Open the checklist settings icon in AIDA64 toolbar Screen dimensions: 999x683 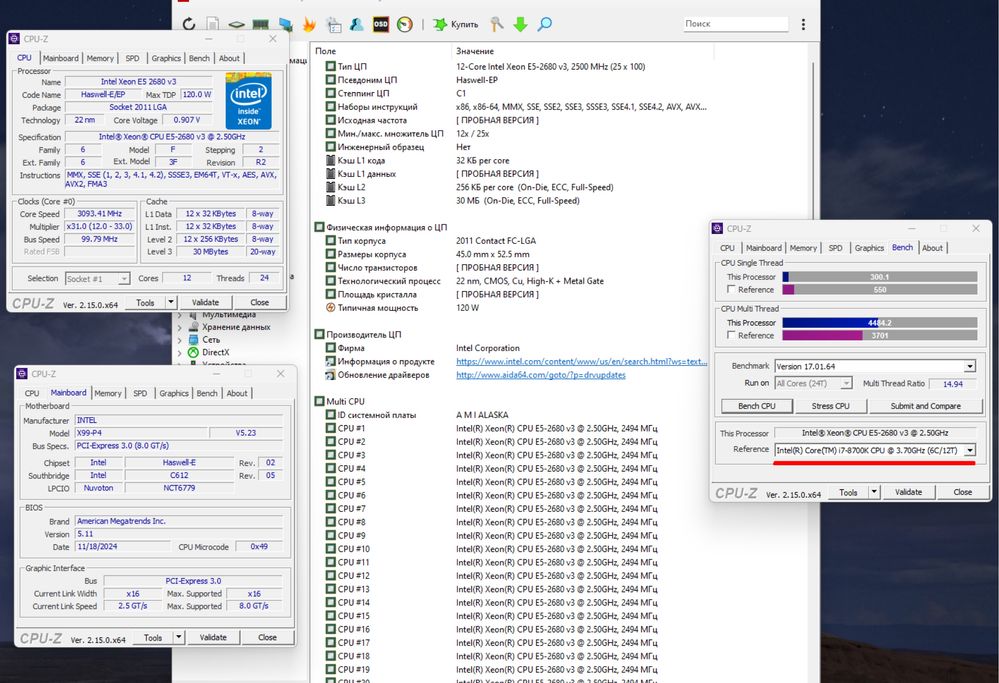tap(333, 24)
